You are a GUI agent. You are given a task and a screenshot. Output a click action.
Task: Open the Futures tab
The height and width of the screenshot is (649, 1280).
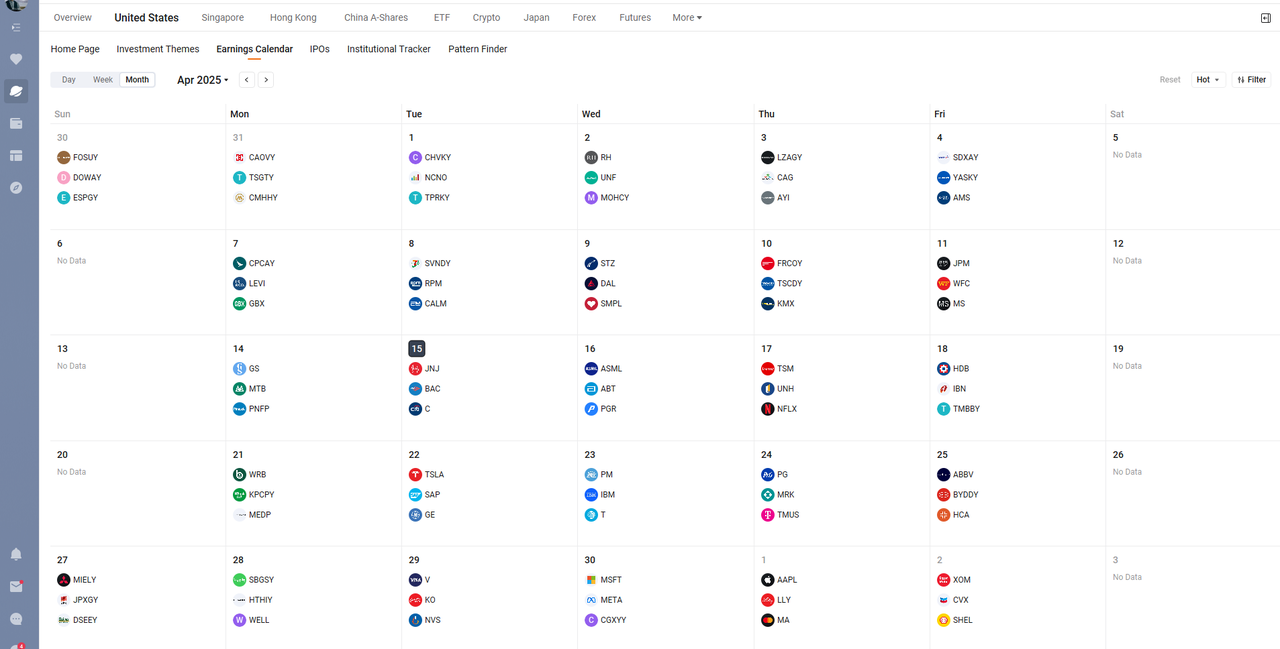coord(635,18)
